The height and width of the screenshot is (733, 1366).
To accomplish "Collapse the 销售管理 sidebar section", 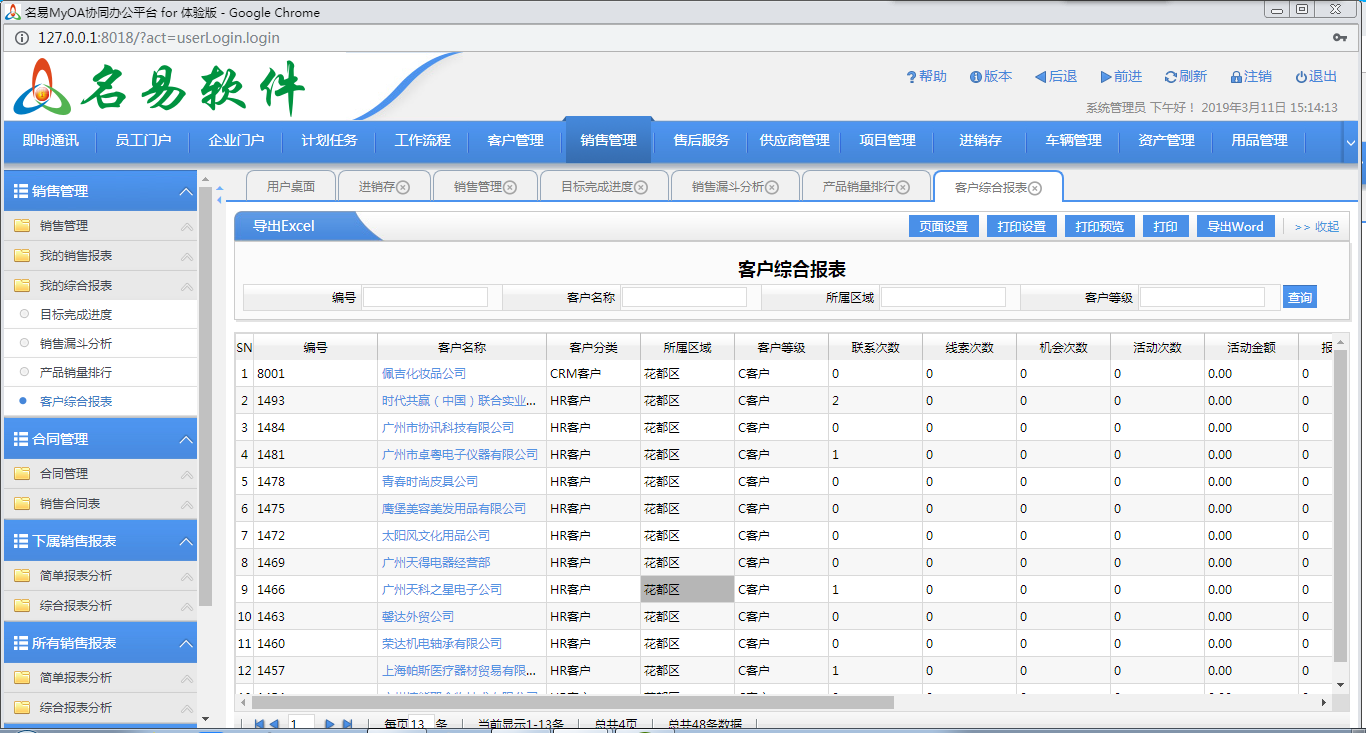I will pyautogui.click(x=185, y=192).
